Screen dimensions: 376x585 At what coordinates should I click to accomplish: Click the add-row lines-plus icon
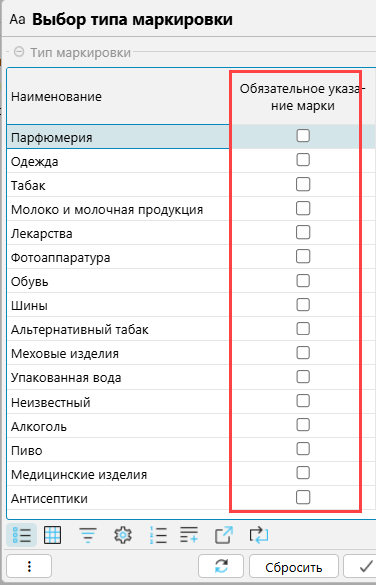[x=189, y=535]
